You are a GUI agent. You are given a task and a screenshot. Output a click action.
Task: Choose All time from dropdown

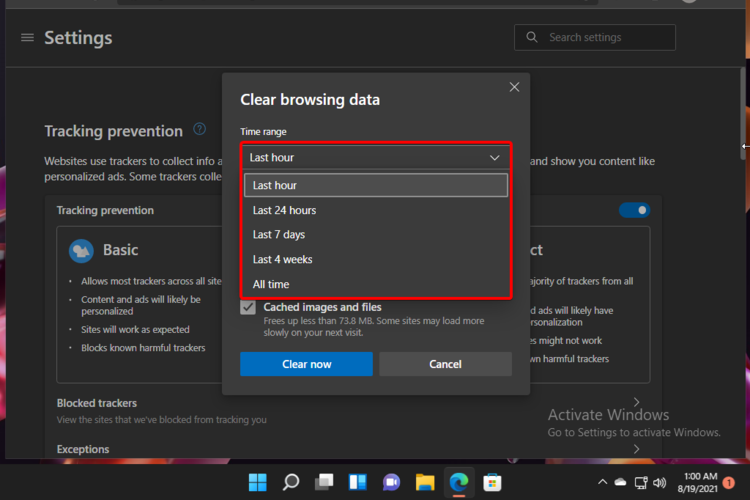click(375, 284)
